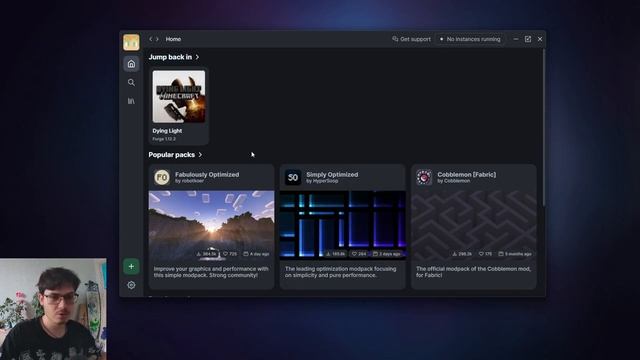
Task: Click the Dying Light instance name
Action: (x=167, y=131)
